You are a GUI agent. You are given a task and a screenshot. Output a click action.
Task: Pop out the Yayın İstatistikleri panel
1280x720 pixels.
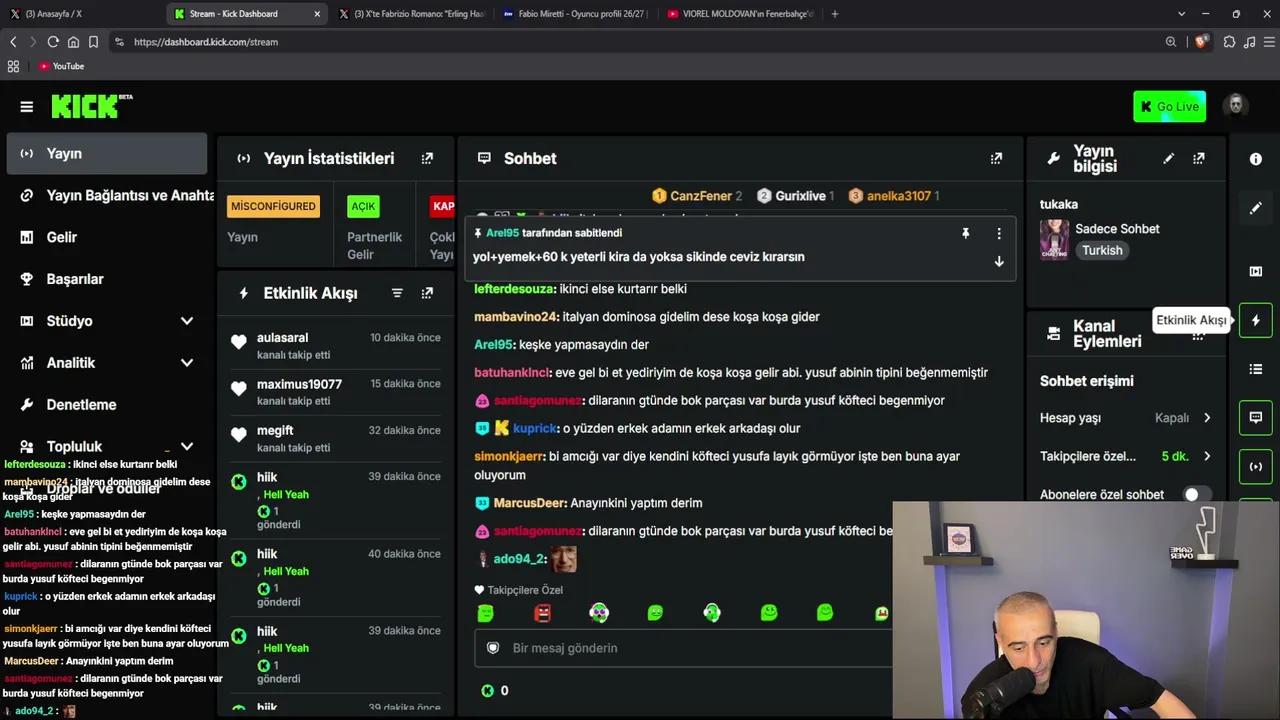tap(427, 158)
